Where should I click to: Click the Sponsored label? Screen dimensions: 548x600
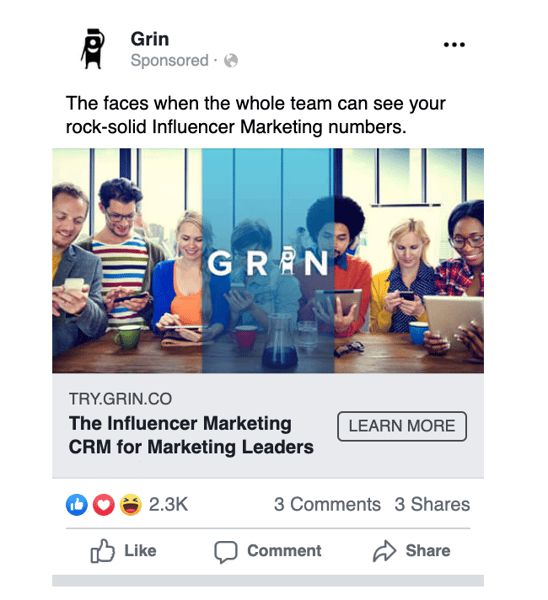tap(170, 60)
